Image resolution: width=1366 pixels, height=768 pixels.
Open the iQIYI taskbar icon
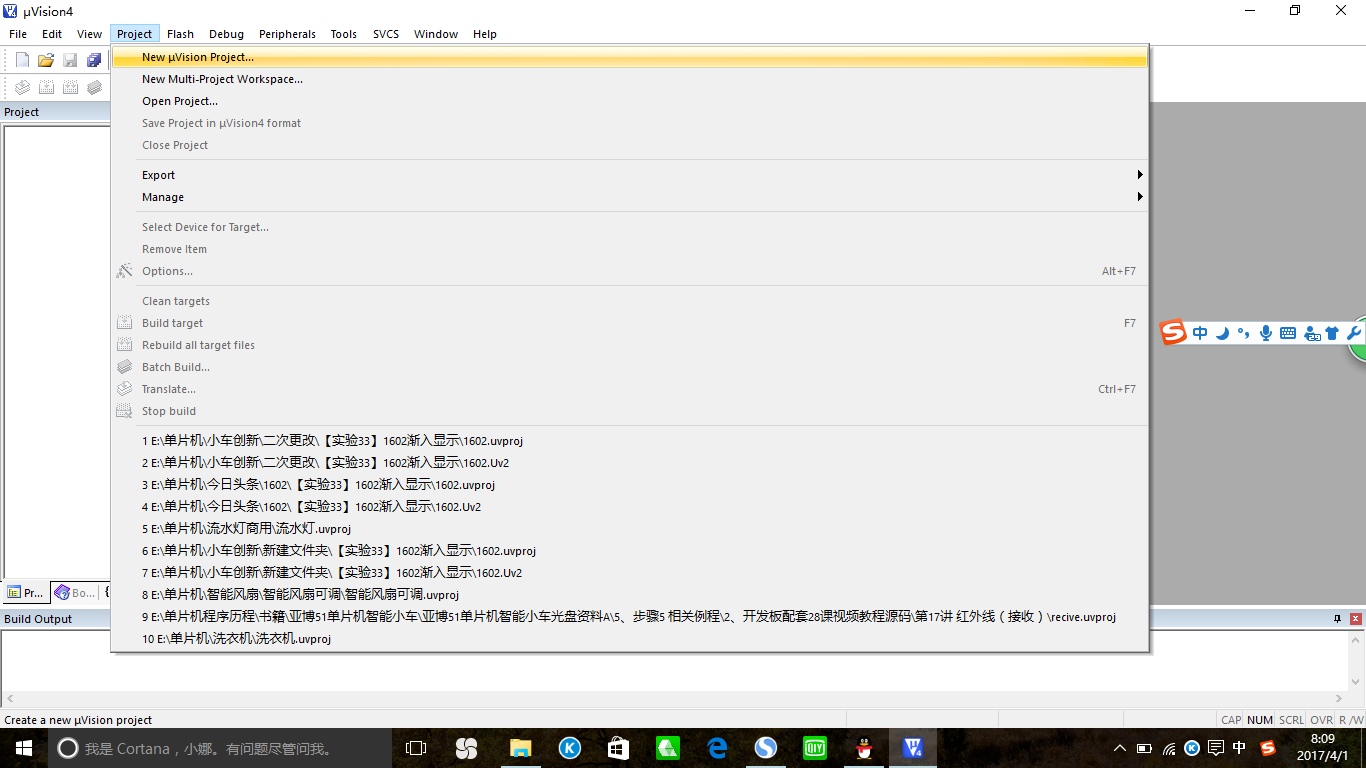(x=814, y=748)
